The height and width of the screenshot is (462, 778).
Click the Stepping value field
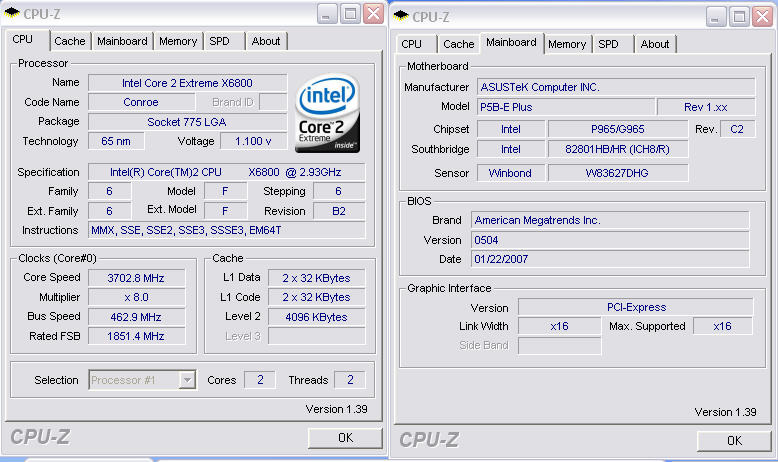339,192
